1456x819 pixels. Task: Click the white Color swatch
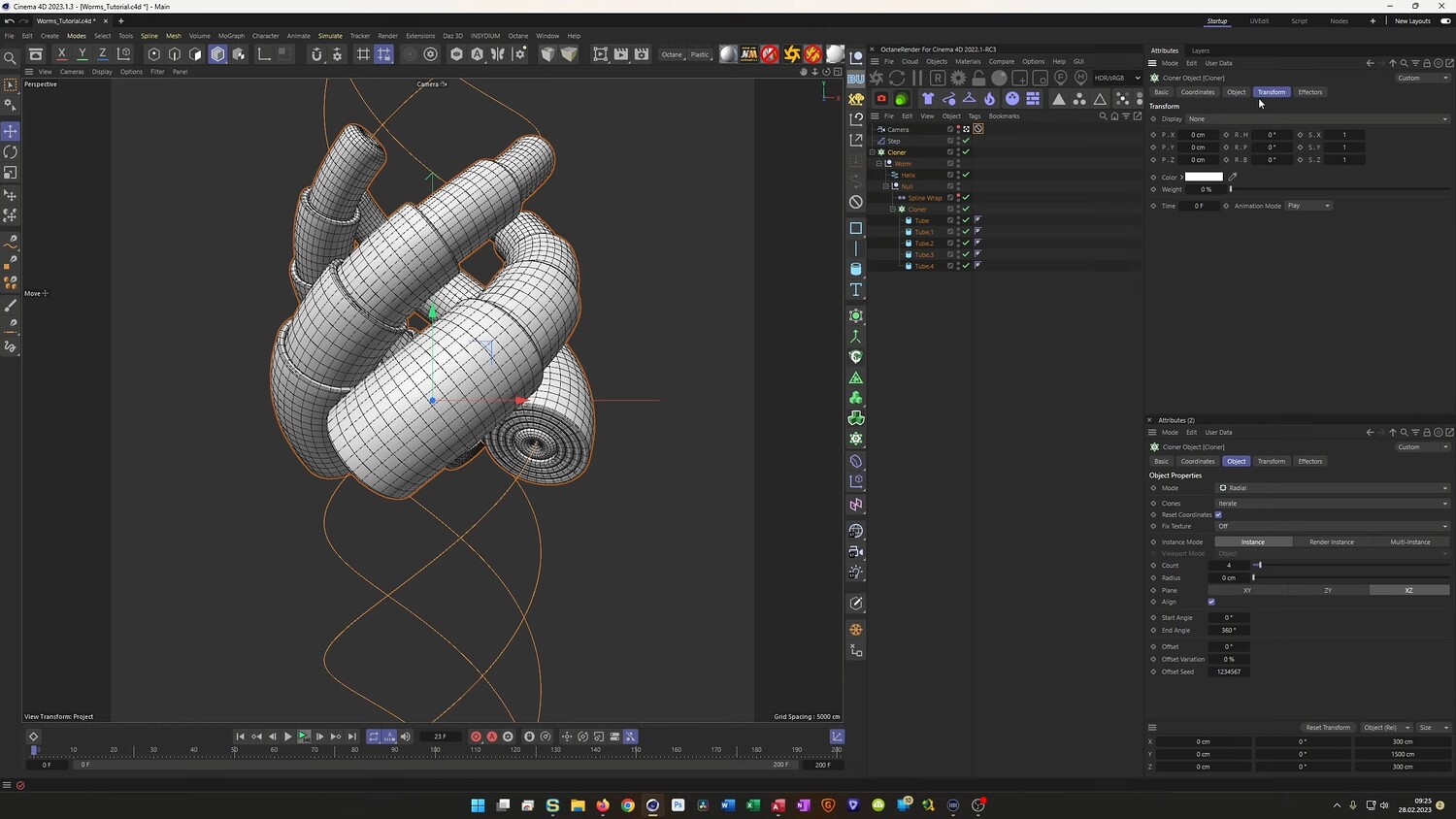[1204, 177]
